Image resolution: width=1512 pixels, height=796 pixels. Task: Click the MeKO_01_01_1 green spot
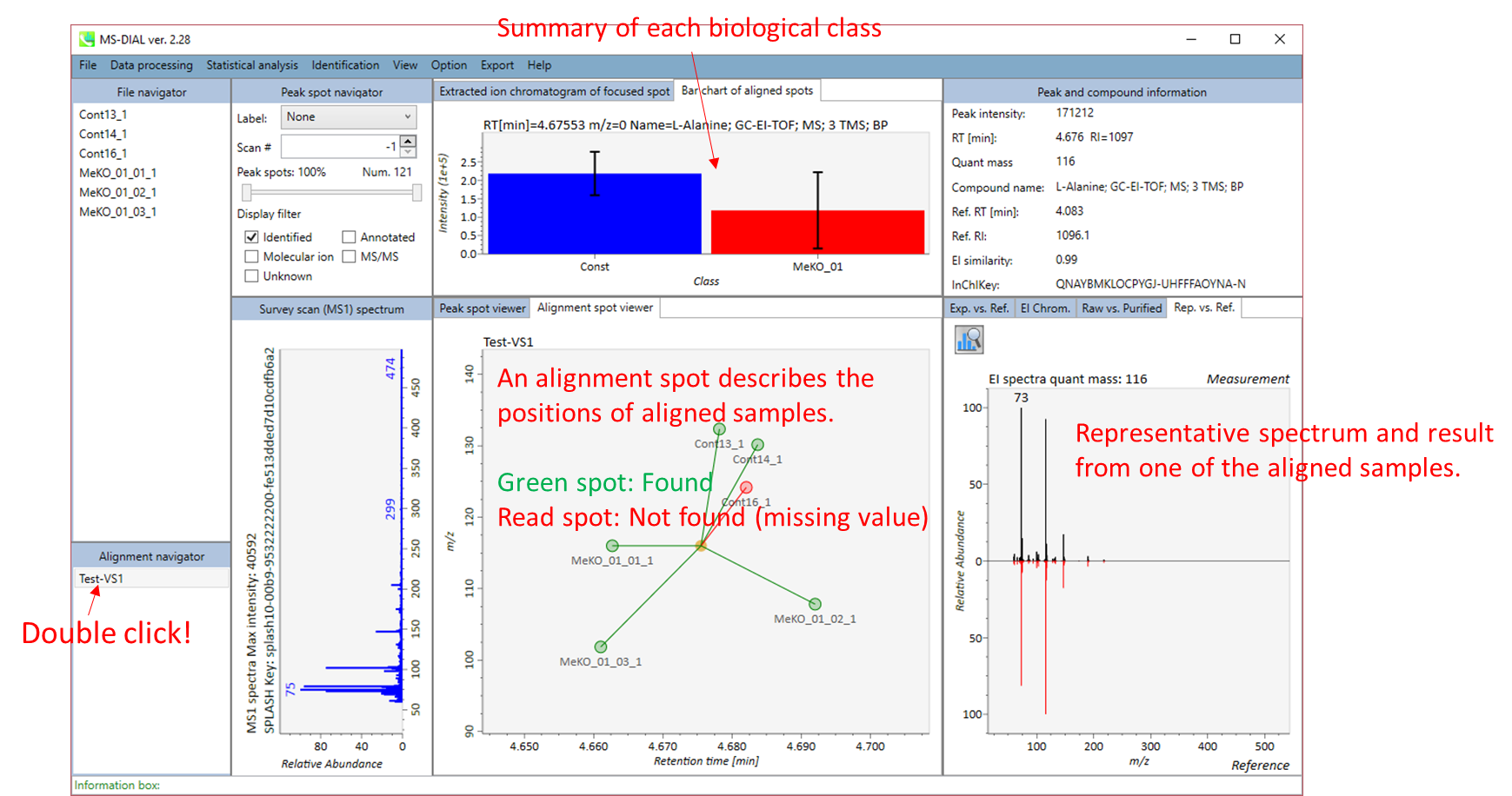pos(612,546)
